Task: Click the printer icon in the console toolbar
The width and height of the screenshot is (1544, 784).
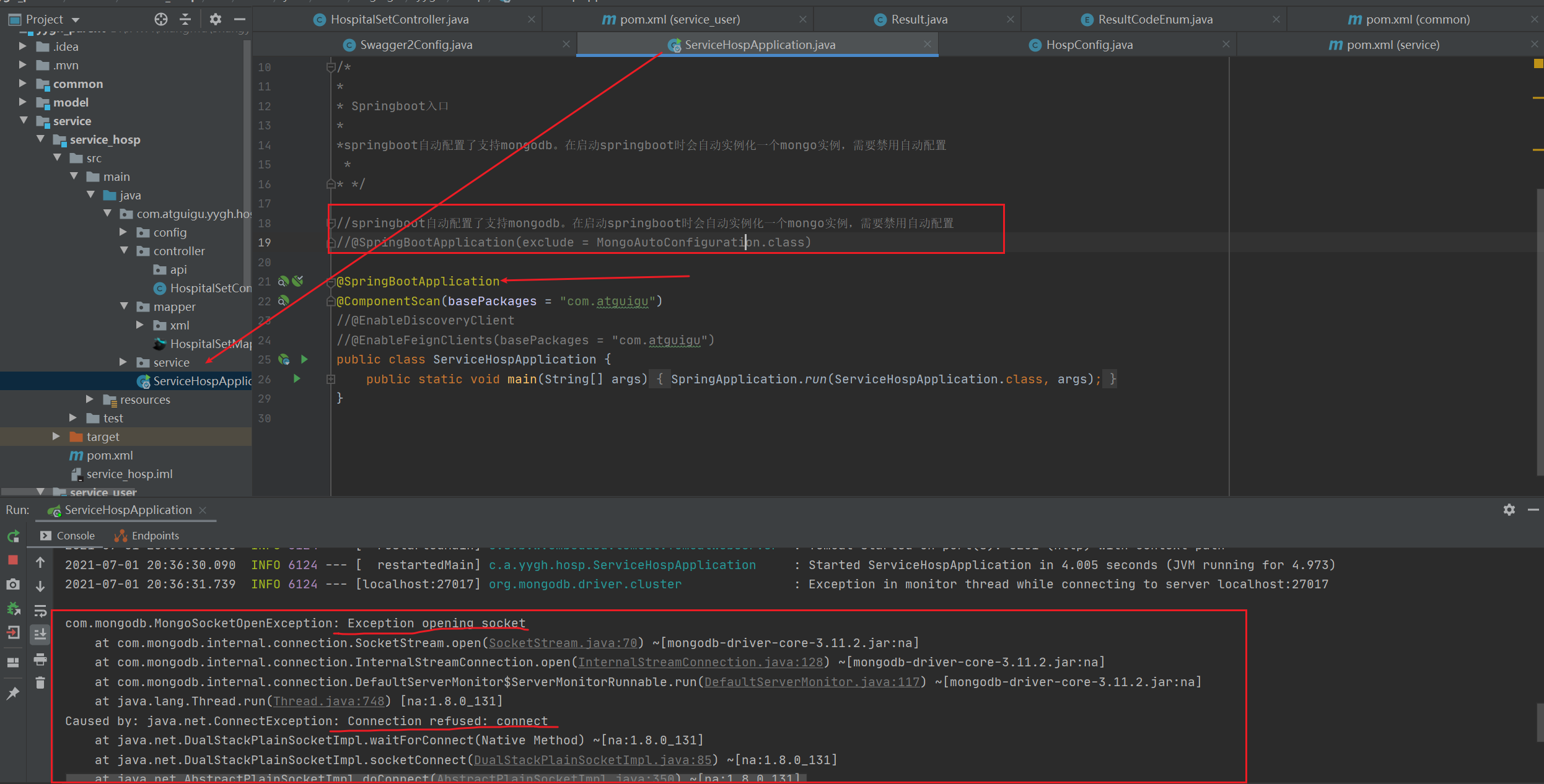Action: point(40,660)
